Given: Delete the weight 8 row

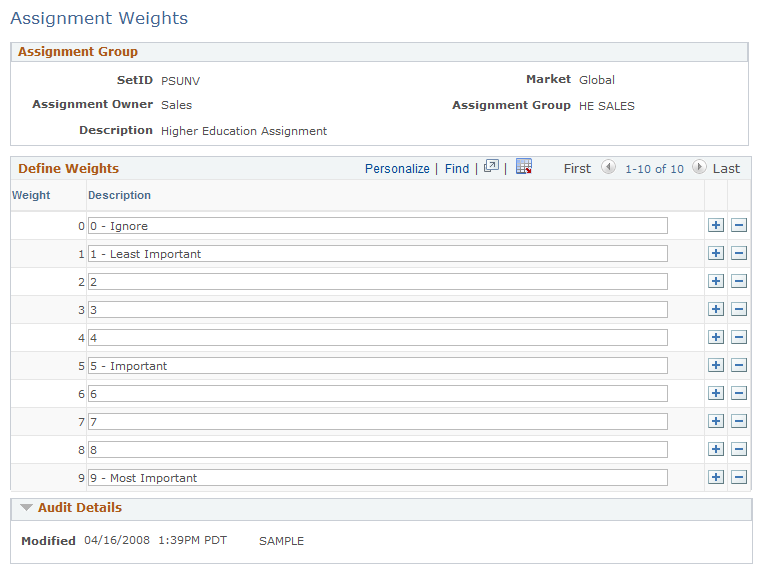Looking at the screenshot, I should [x=739, y=449].
